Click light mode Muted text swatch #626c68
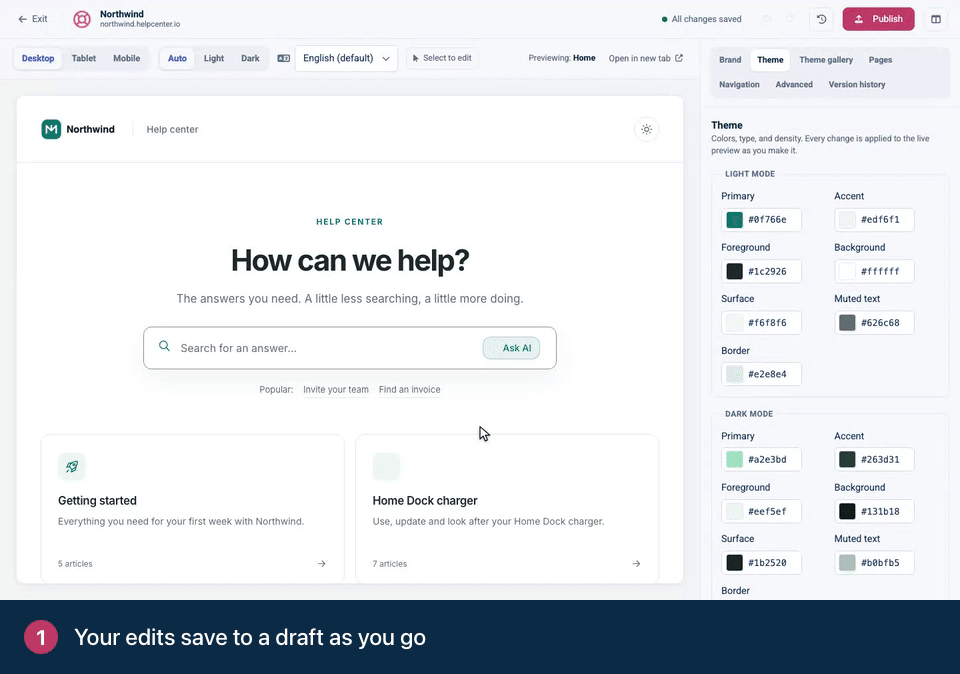 click(847, 323)
